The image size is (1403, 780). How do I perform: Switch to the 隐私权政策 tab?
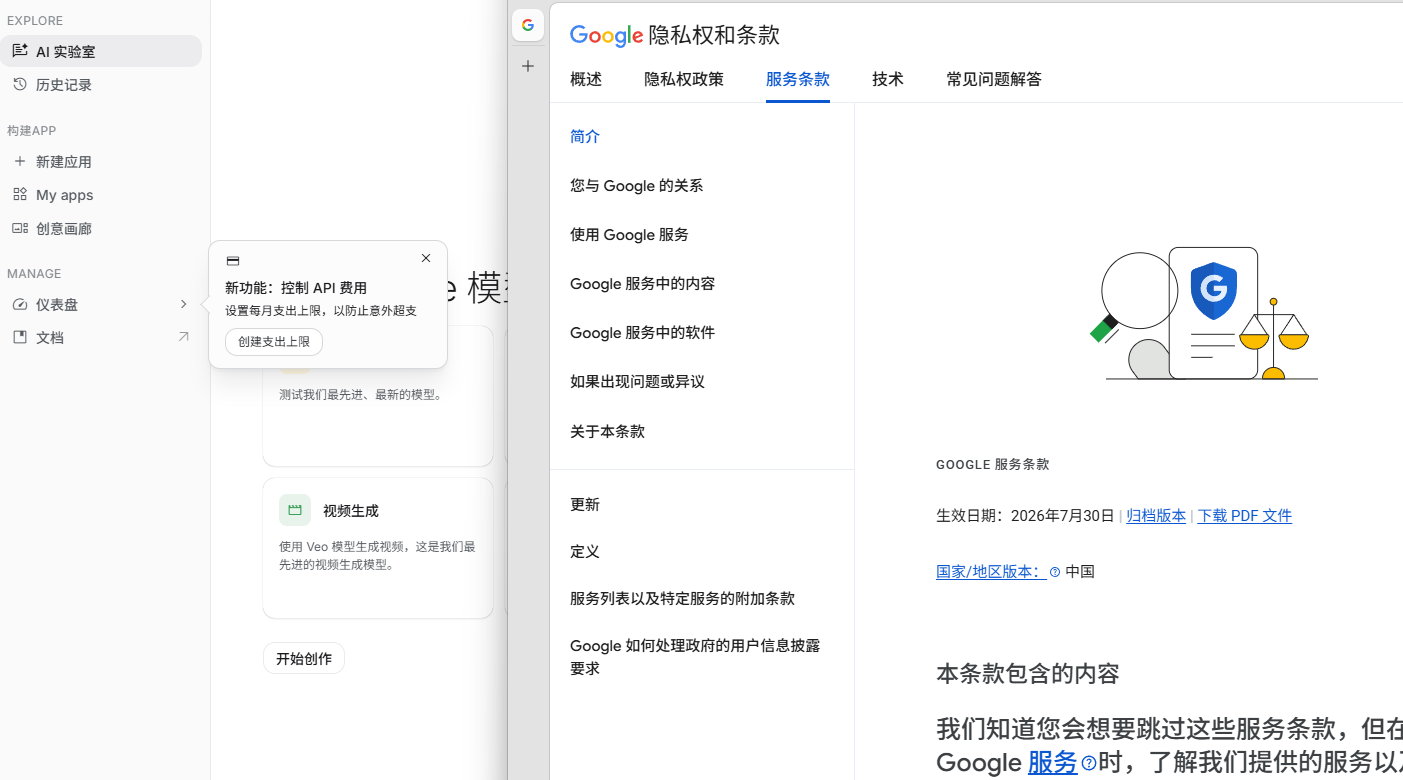pos(684,79)
